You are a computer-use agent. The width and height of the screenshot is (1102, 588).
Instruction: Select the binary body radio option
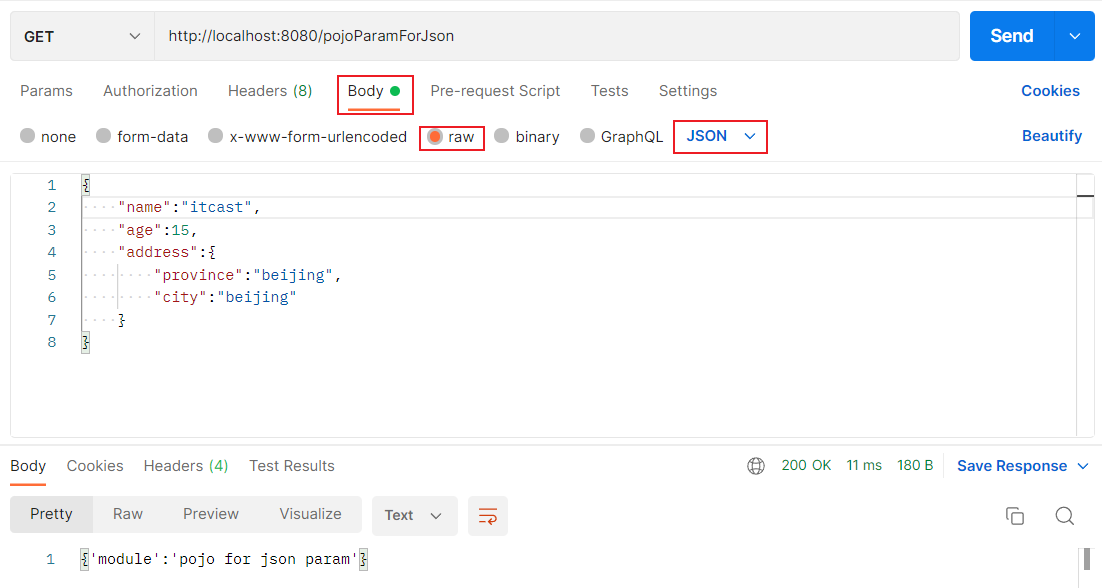coord(501,136)
